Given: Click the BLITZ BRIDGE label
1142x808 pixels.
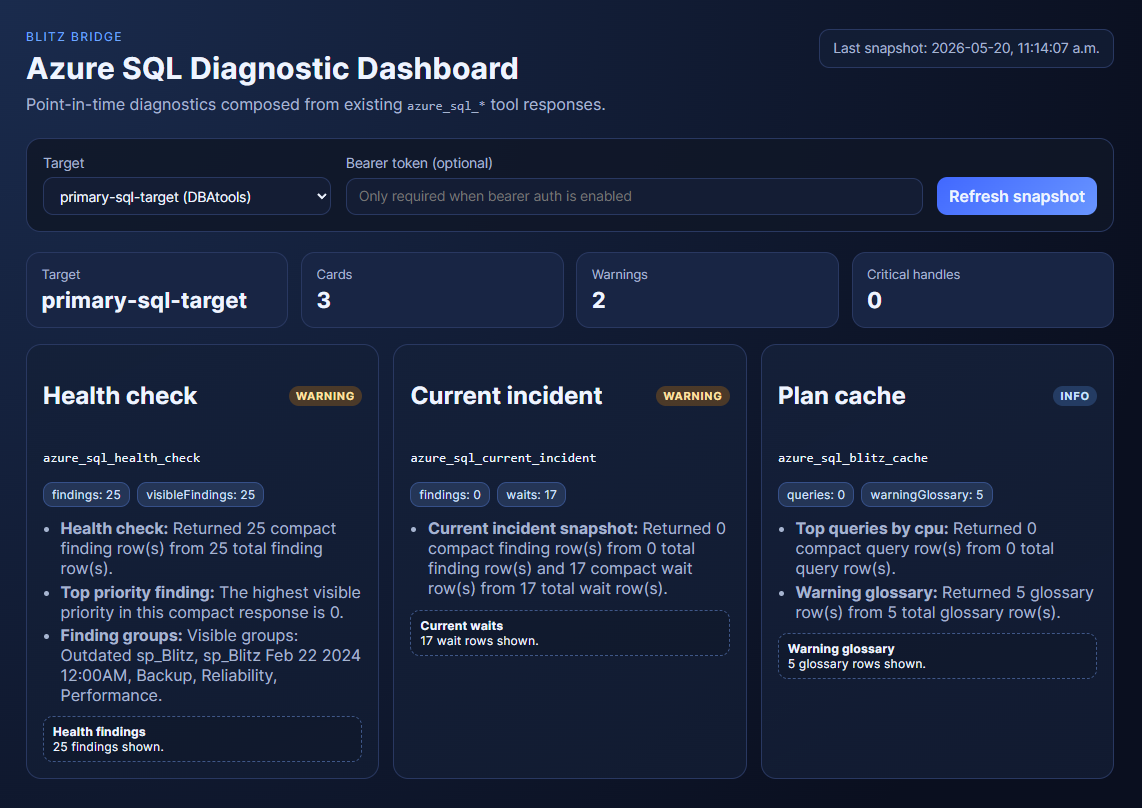Looking at the screenshot, I should coord(74,36).
